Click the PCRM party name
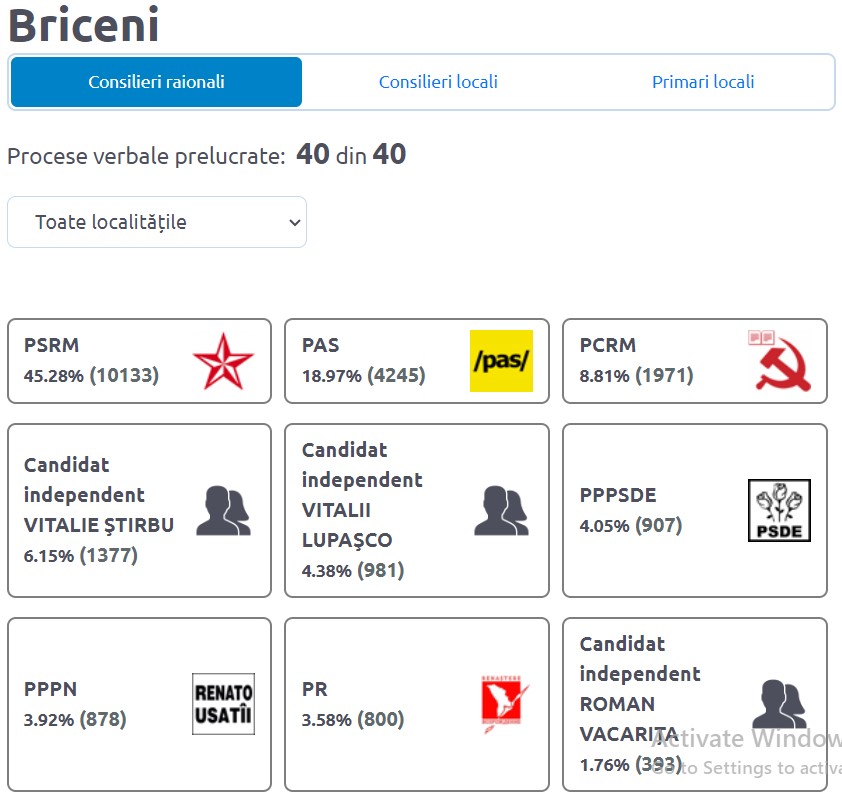 [x=608, y=345]
